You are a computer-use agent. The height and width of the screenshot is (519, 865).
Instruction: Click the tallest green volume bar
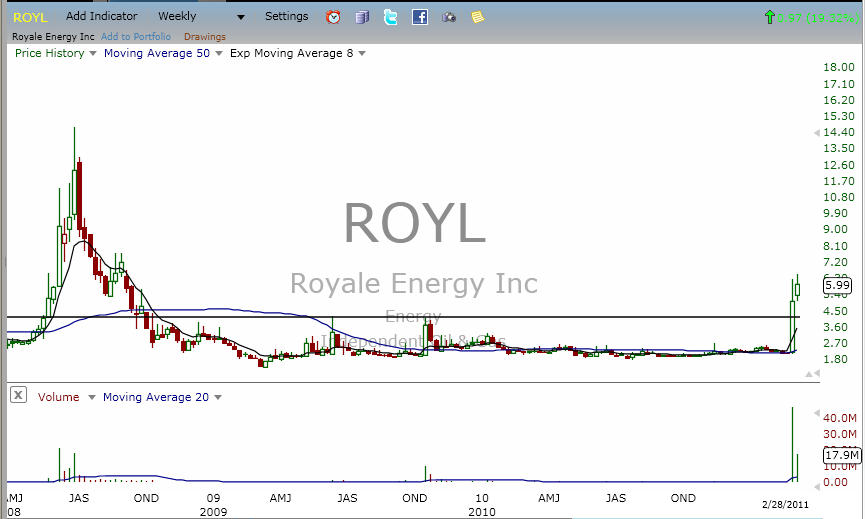click(792, 444)
